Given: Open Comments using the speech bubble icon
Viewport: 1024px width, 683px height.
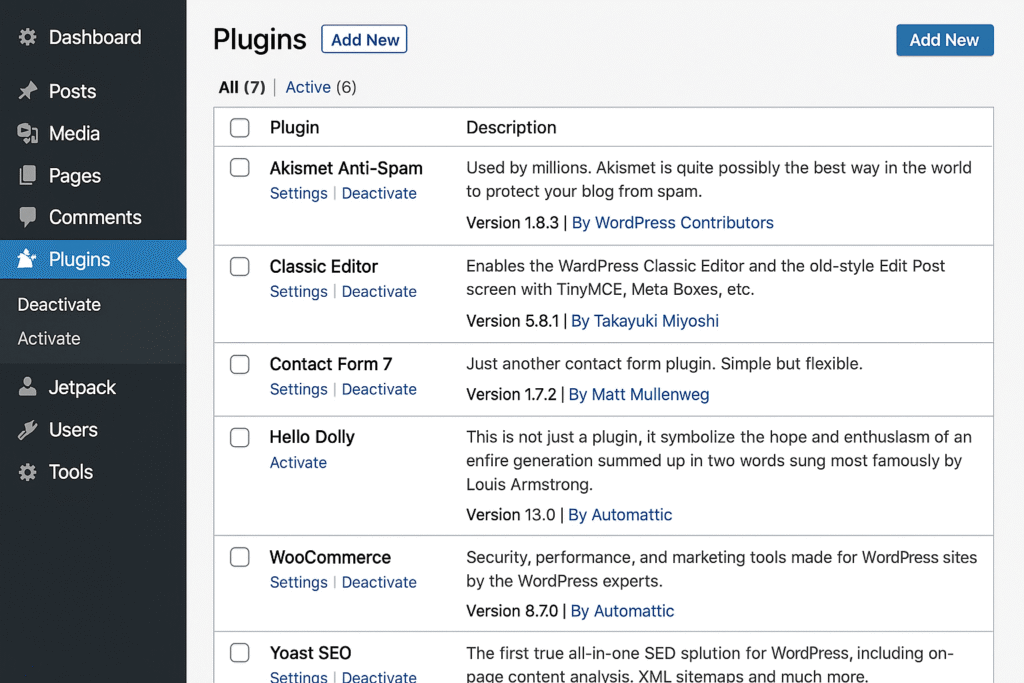Looking at the screenshot, I should point(27,217).
